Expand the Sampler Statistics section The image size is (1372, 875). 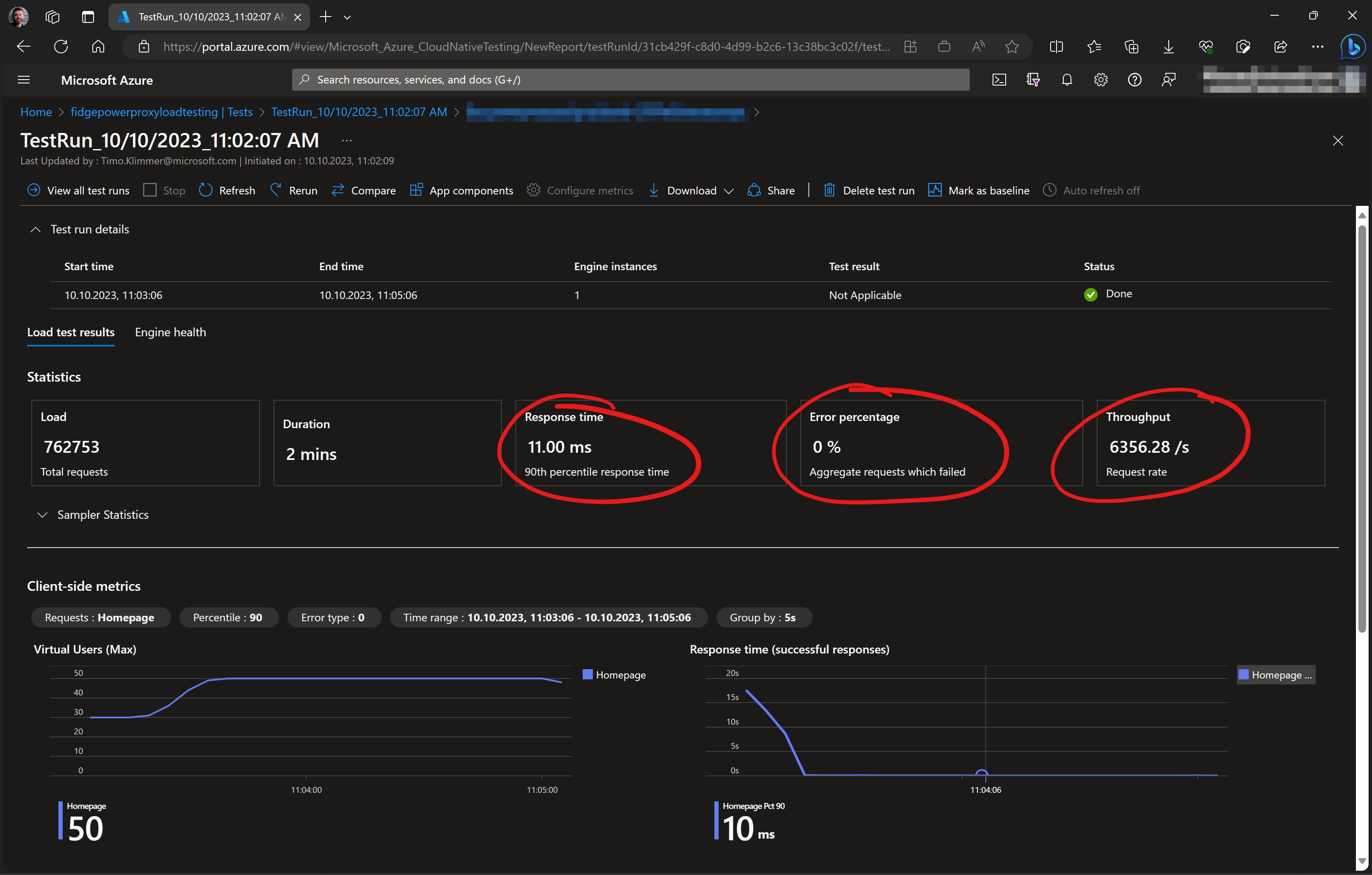coord(42,515)
